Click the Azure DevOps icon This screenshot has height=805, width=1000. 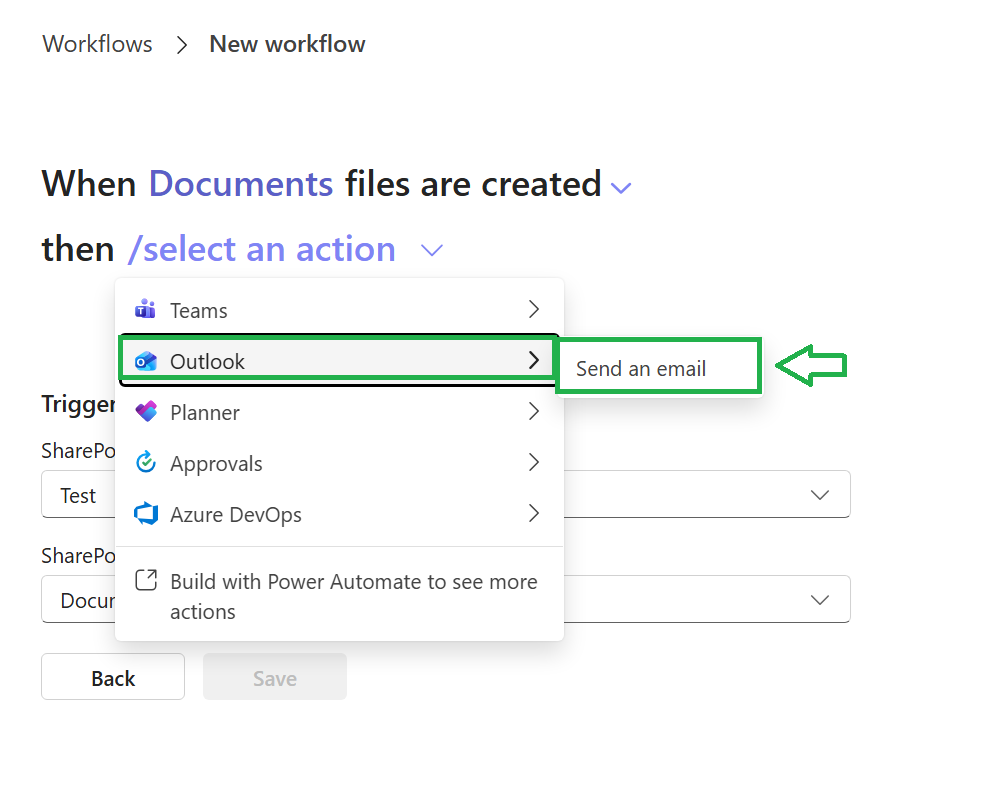[x=146, y=513]
